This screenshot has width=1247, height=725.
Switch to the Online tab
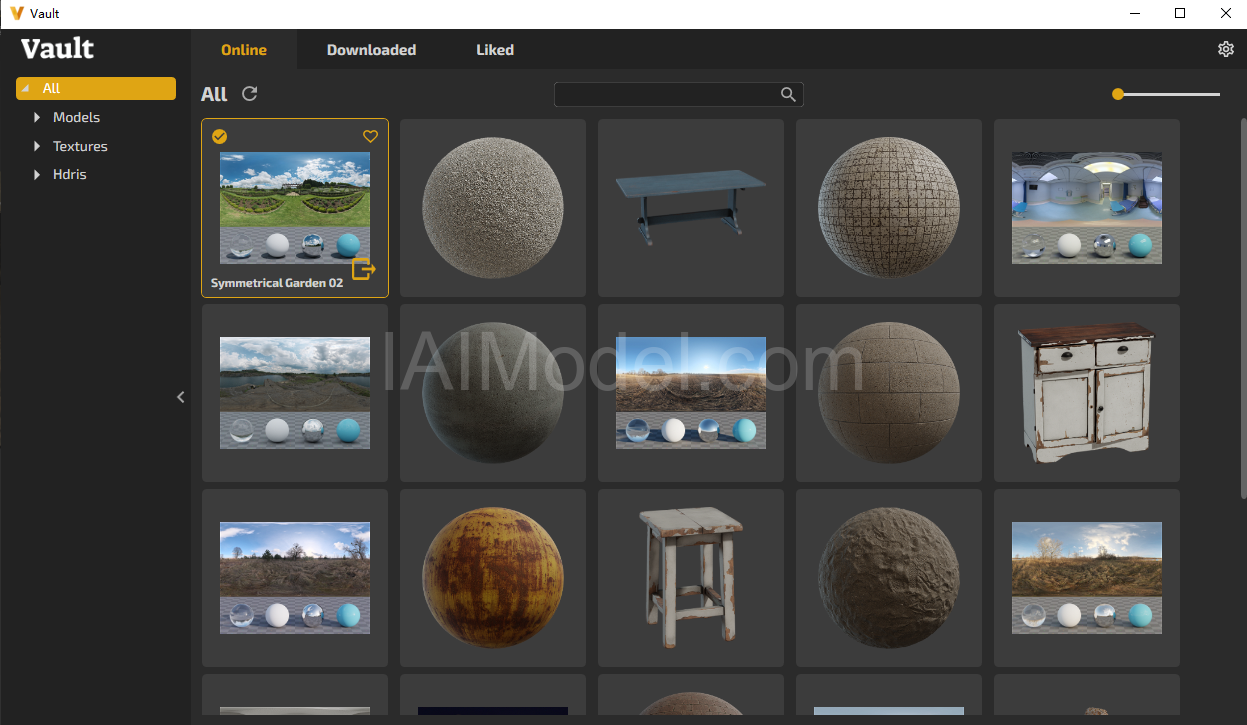pos(244,50)
